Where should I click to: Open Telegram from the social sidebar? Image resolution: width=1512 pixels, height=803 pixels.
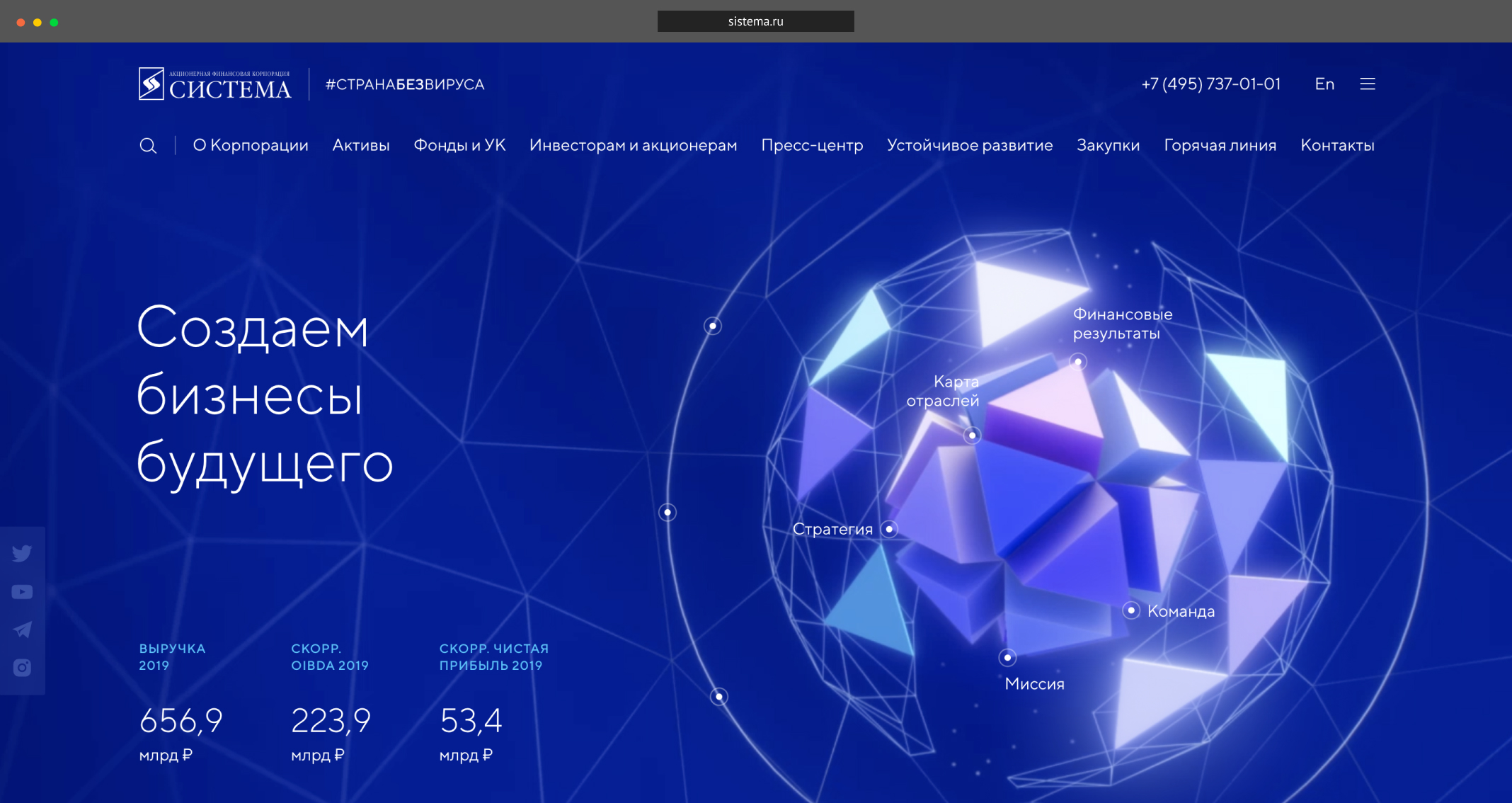[x=22, y=630]
